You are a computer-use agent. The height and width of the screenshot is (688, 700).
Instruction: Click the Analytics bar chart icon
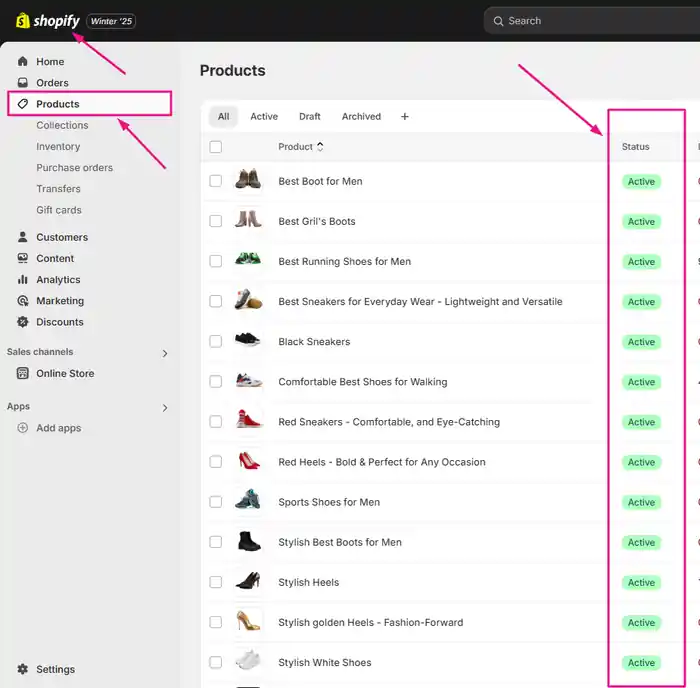(x=22, y=279)
